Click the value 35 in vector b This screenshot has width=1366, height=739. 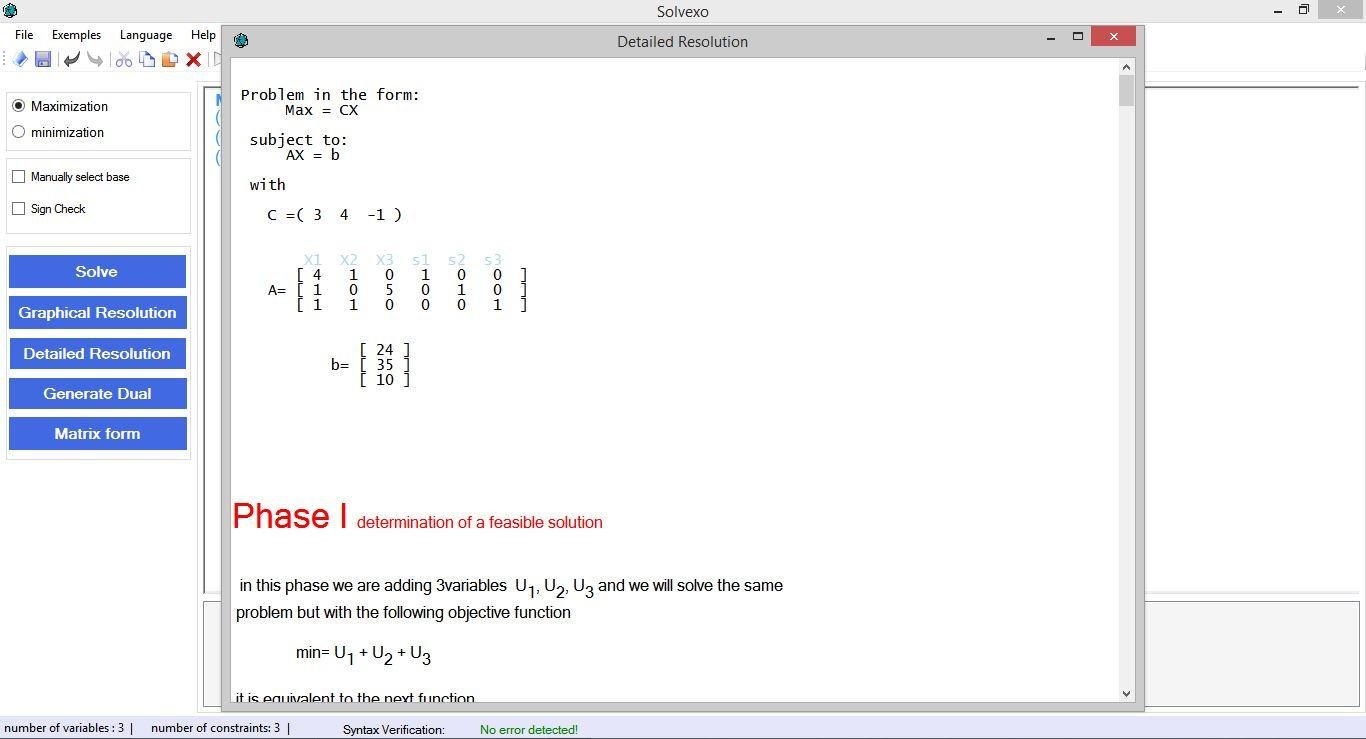pos(385,365)
